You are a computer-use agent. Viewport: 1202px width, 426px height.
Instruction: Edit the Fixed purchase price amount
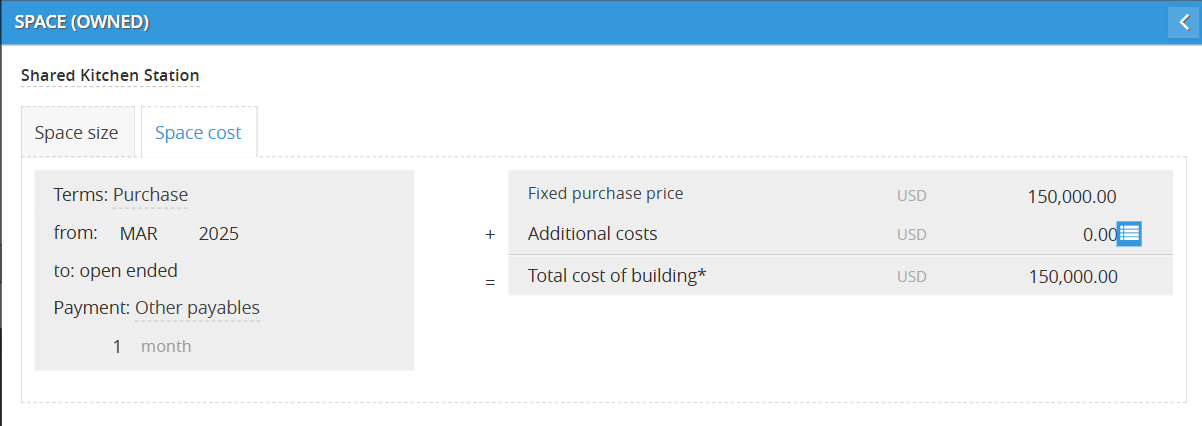pyautogui.click(x=1072, y=196)
